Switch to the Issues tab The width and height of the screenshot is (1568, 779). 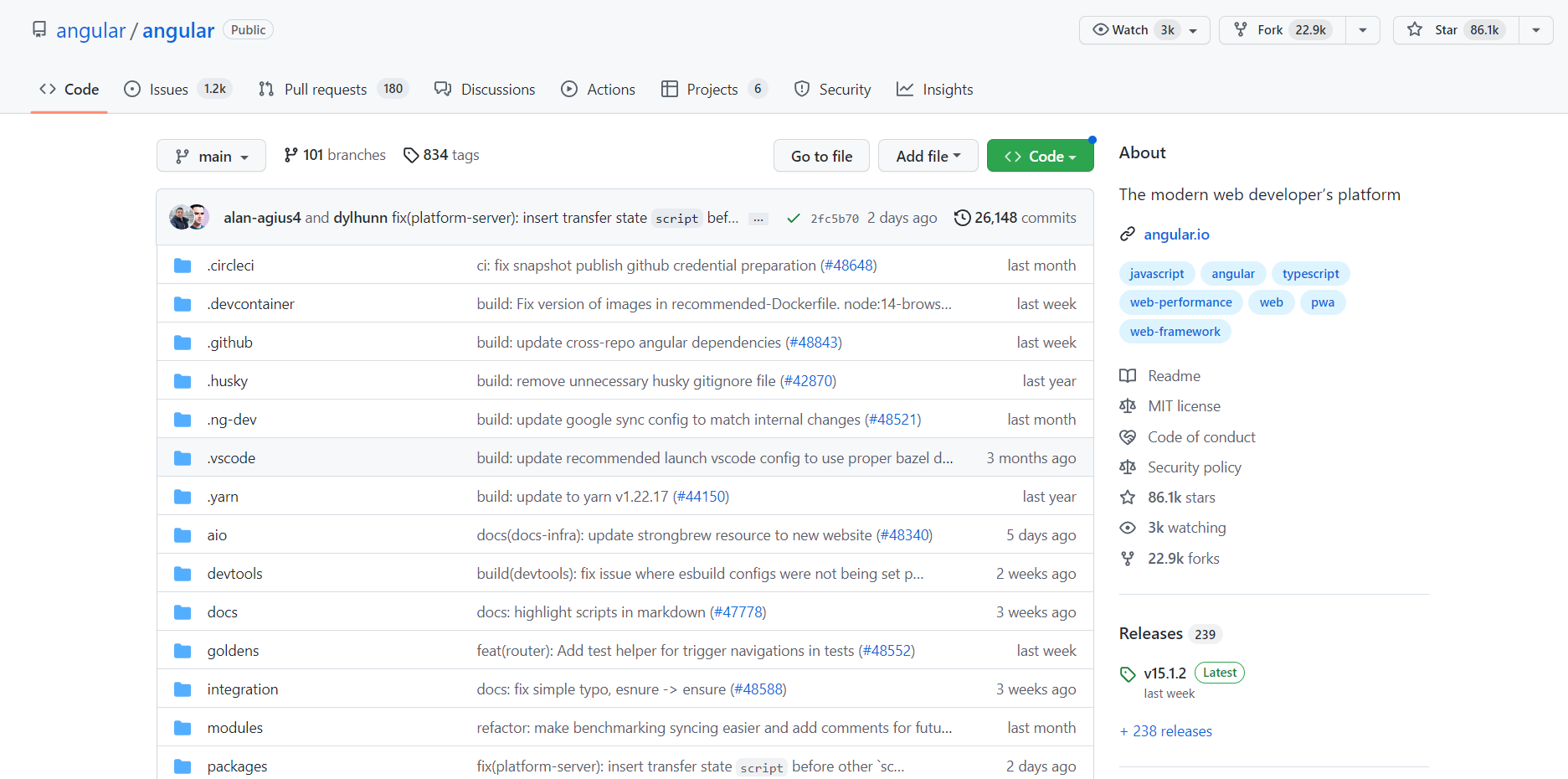pos(177,89)
